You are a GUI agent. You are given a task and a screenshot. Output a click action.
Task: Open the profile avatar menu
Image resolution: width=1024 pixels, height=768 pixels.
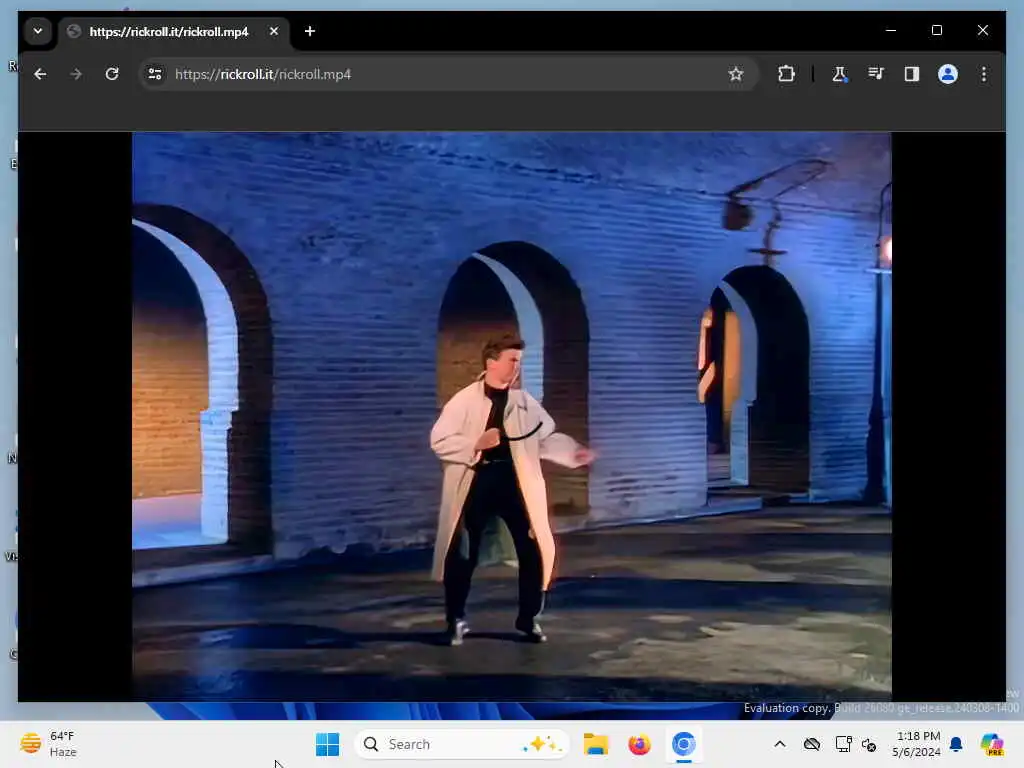tap(948, 74)
